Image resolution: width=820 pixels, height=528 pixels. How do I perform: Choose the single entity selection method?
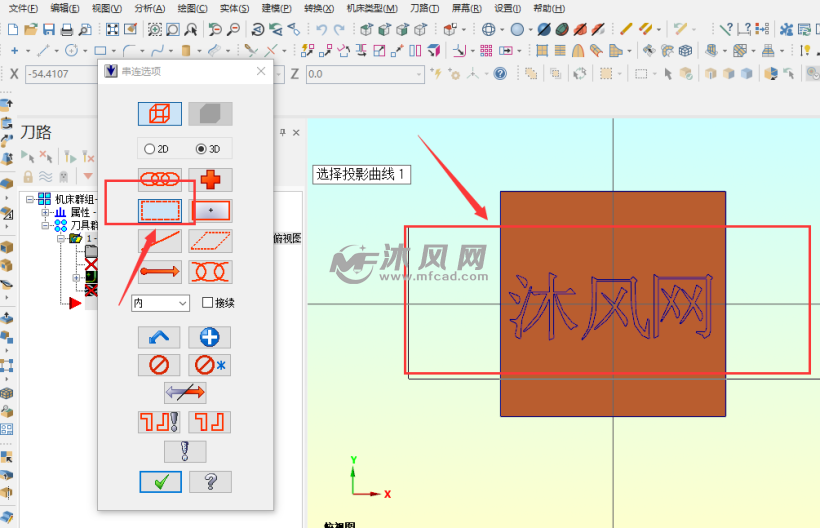160,241
